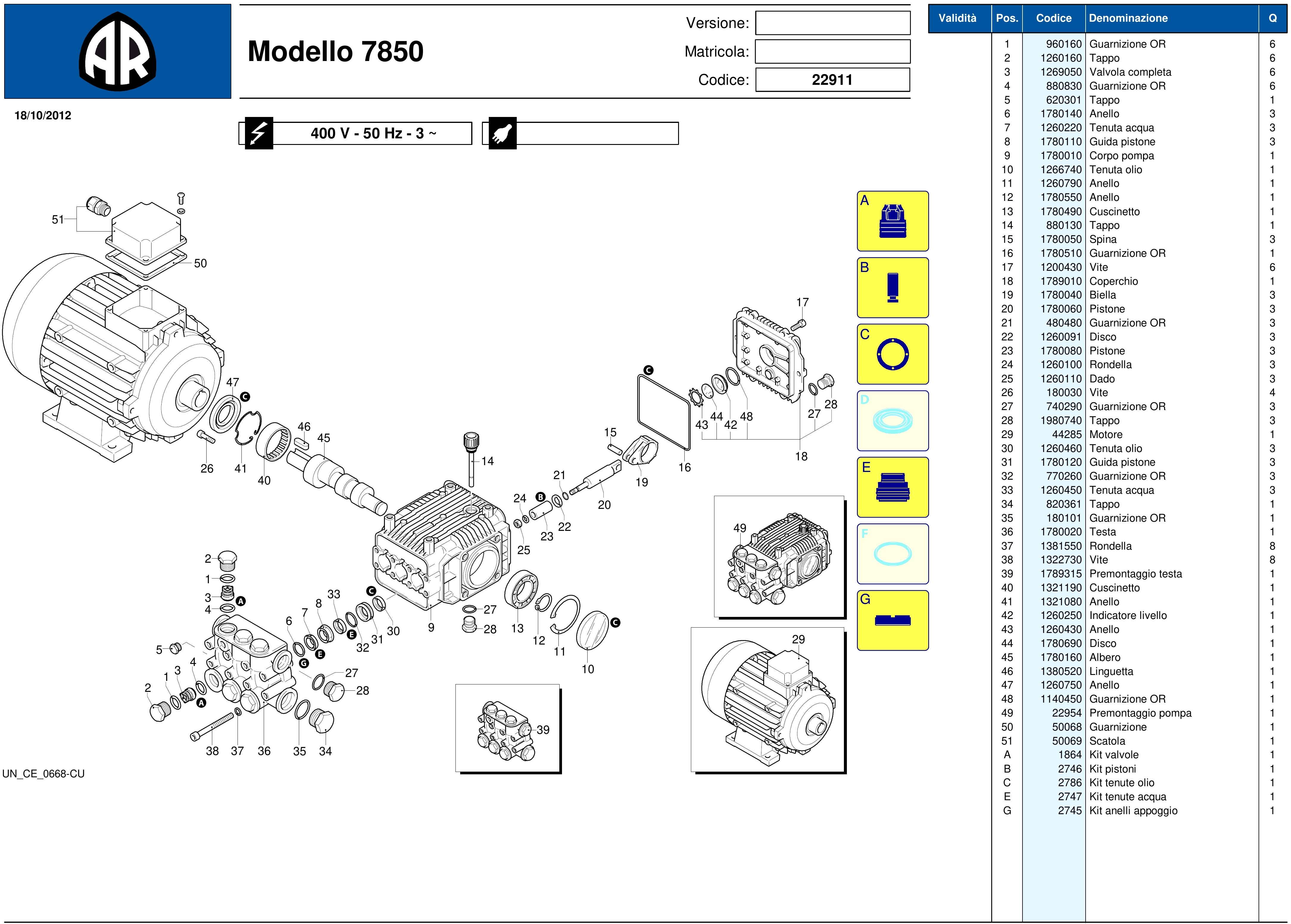Click the Kit pistoni icon B
The width and height of the screenshot is (1291, 924).
[892, 288]
